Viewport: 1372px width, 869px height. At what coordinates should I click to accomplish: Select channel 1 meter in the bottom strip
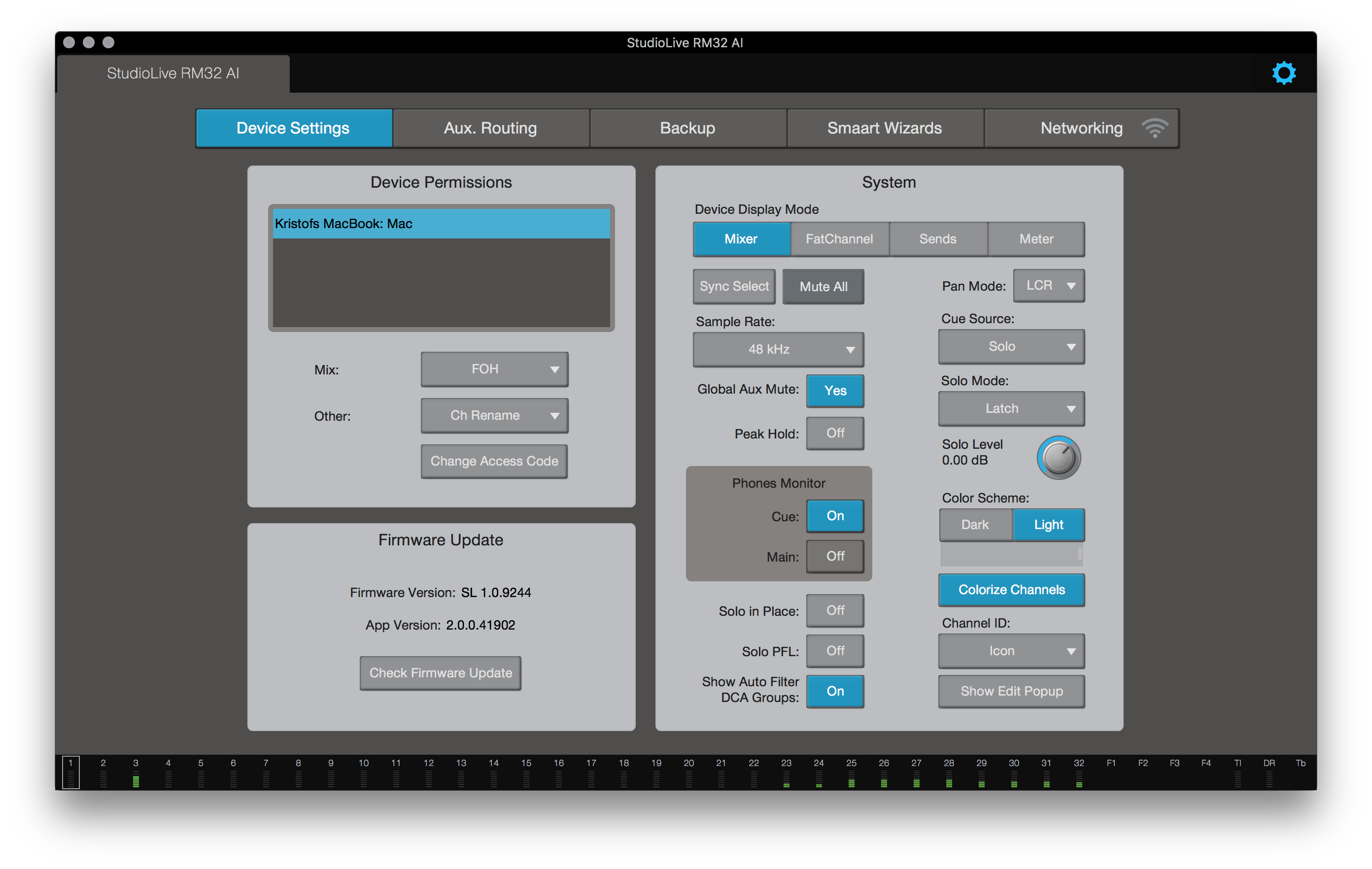70,772
